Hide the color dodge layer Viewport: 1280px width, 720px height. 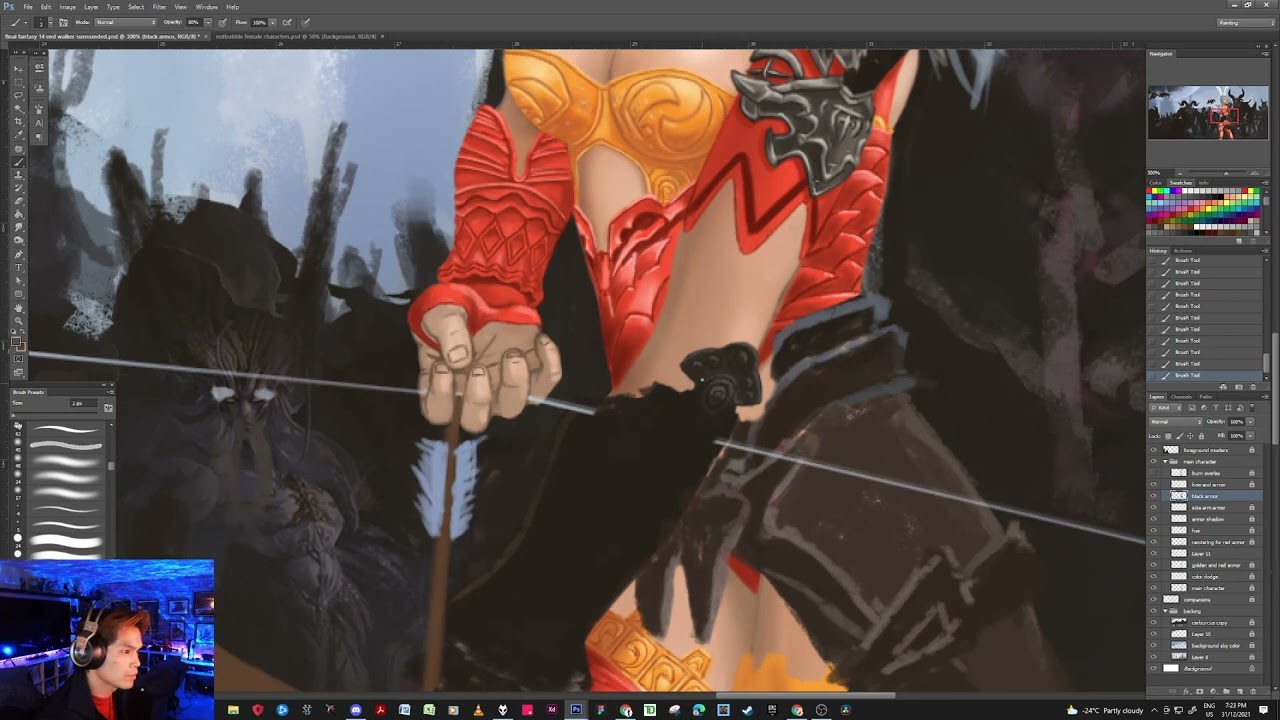(1153, 577)
